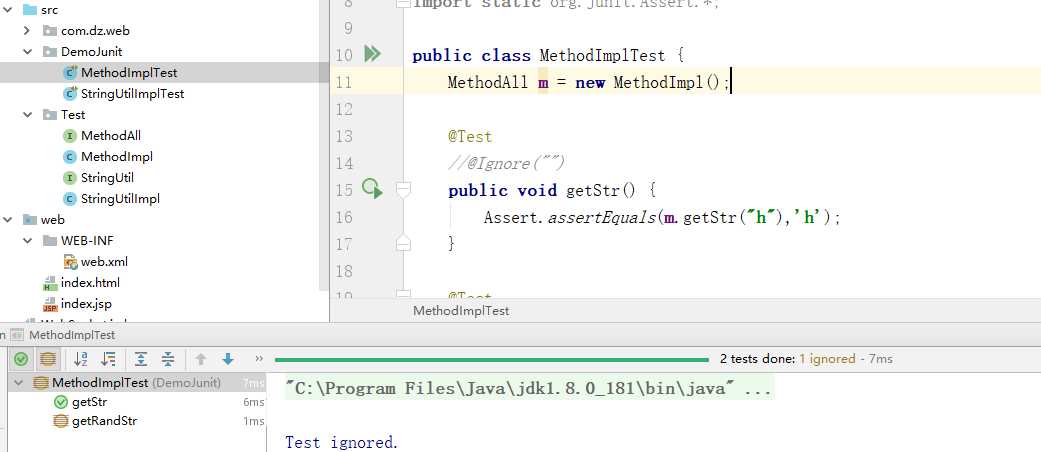Viewport: 1041px width, 452px height.
Task: Expand all test result nodes
Action: click(x=141, y=360)
